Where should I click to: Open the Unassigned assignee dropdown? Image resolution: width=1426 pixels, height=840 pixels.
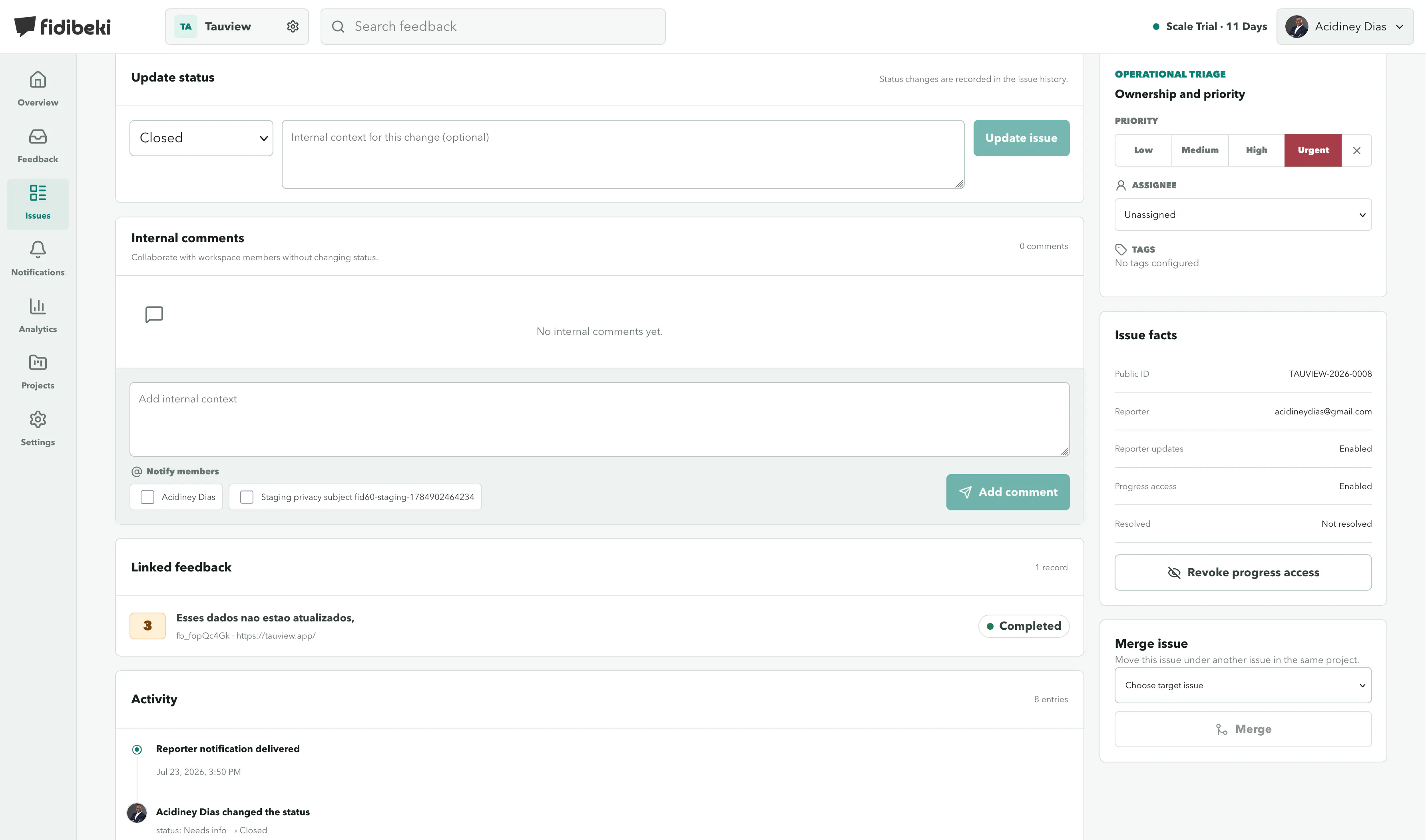point(1243,215)
